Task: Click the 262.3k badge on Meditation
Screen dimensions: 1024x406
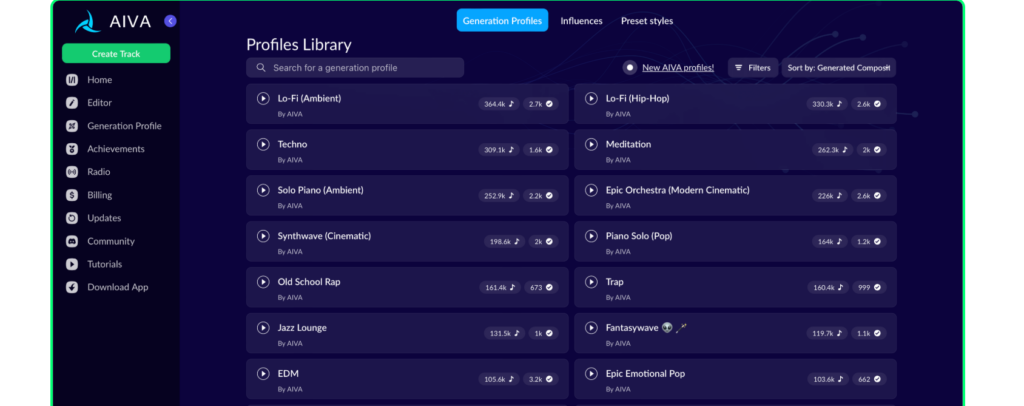Action: tap(833, 149)
